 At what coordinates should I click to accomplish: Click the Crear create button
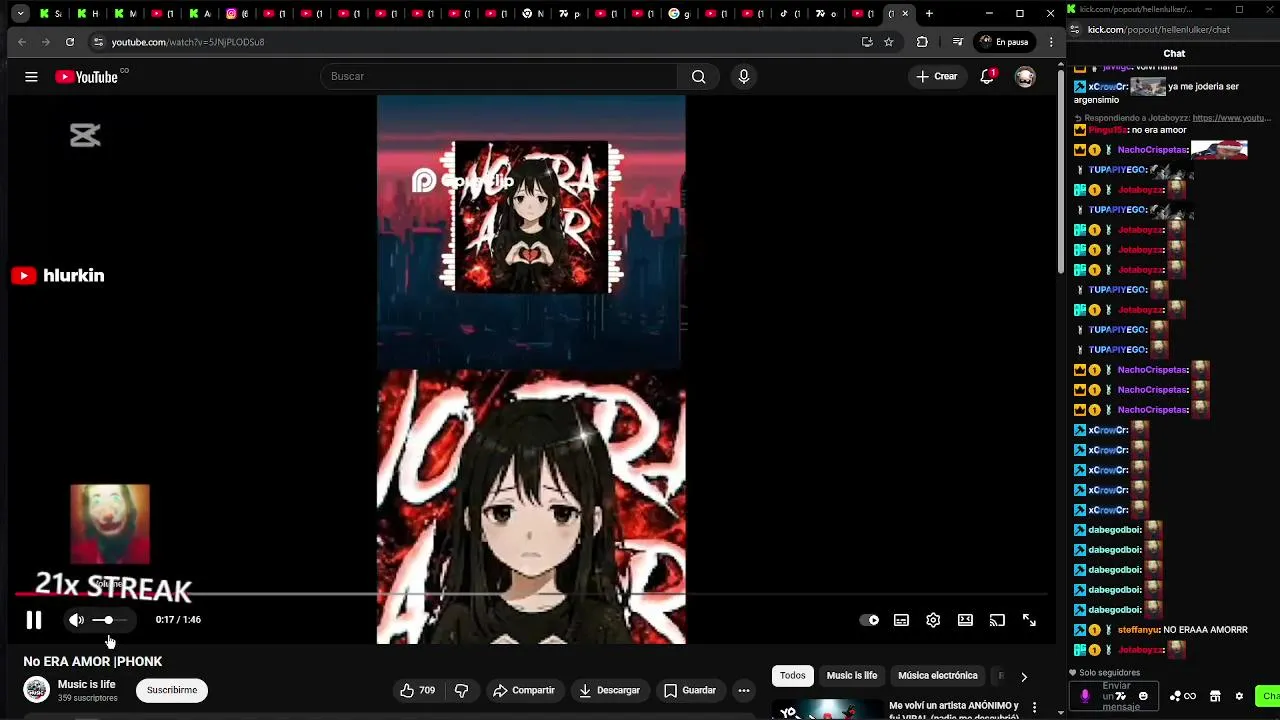(937, 77)
